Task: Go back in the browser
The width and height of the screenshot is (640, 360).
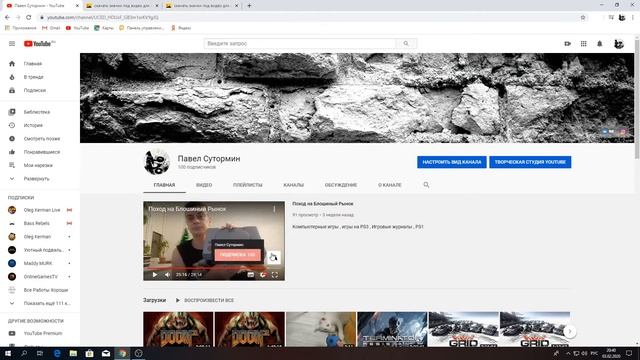Action: 7,18
